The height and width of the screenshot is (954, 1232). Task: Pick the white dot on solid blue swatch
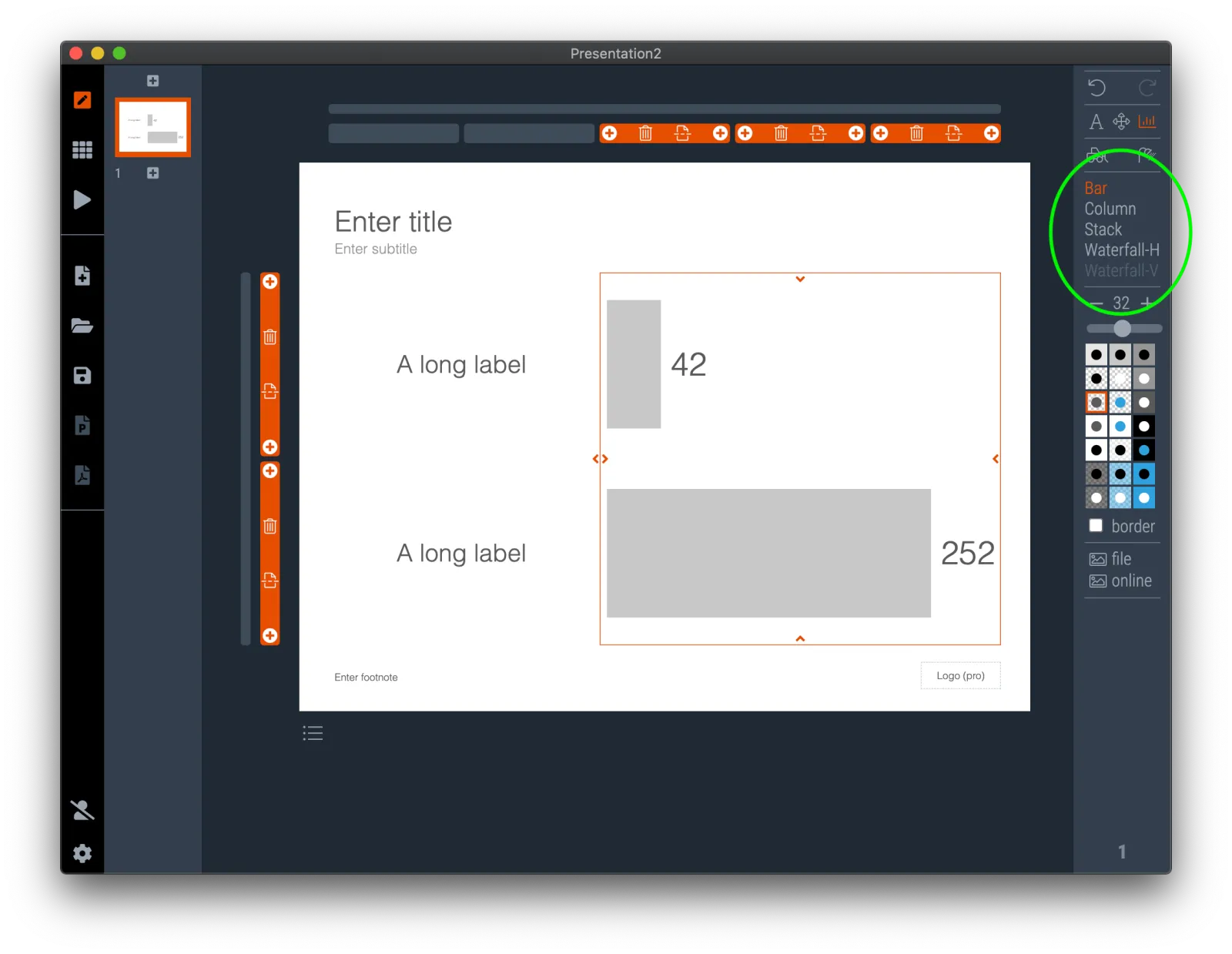point(1144,498)
